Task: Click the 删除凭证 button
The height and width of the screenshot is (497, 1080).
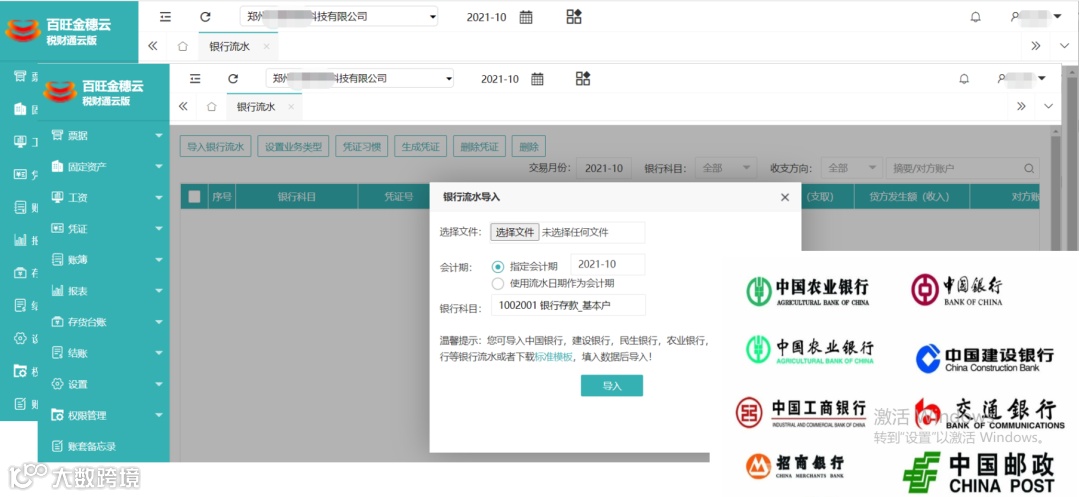Action: tap(479, 146)
